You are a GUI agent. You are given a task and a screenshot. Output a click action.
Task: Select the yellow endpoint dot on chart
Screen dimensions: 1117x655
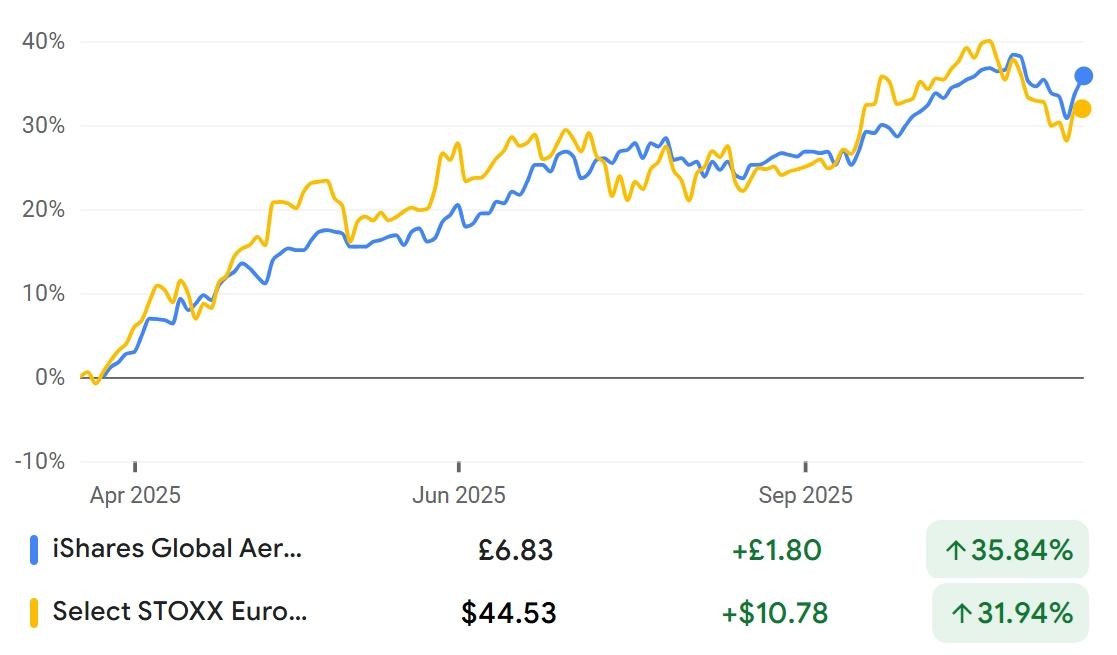(1082, 109)
